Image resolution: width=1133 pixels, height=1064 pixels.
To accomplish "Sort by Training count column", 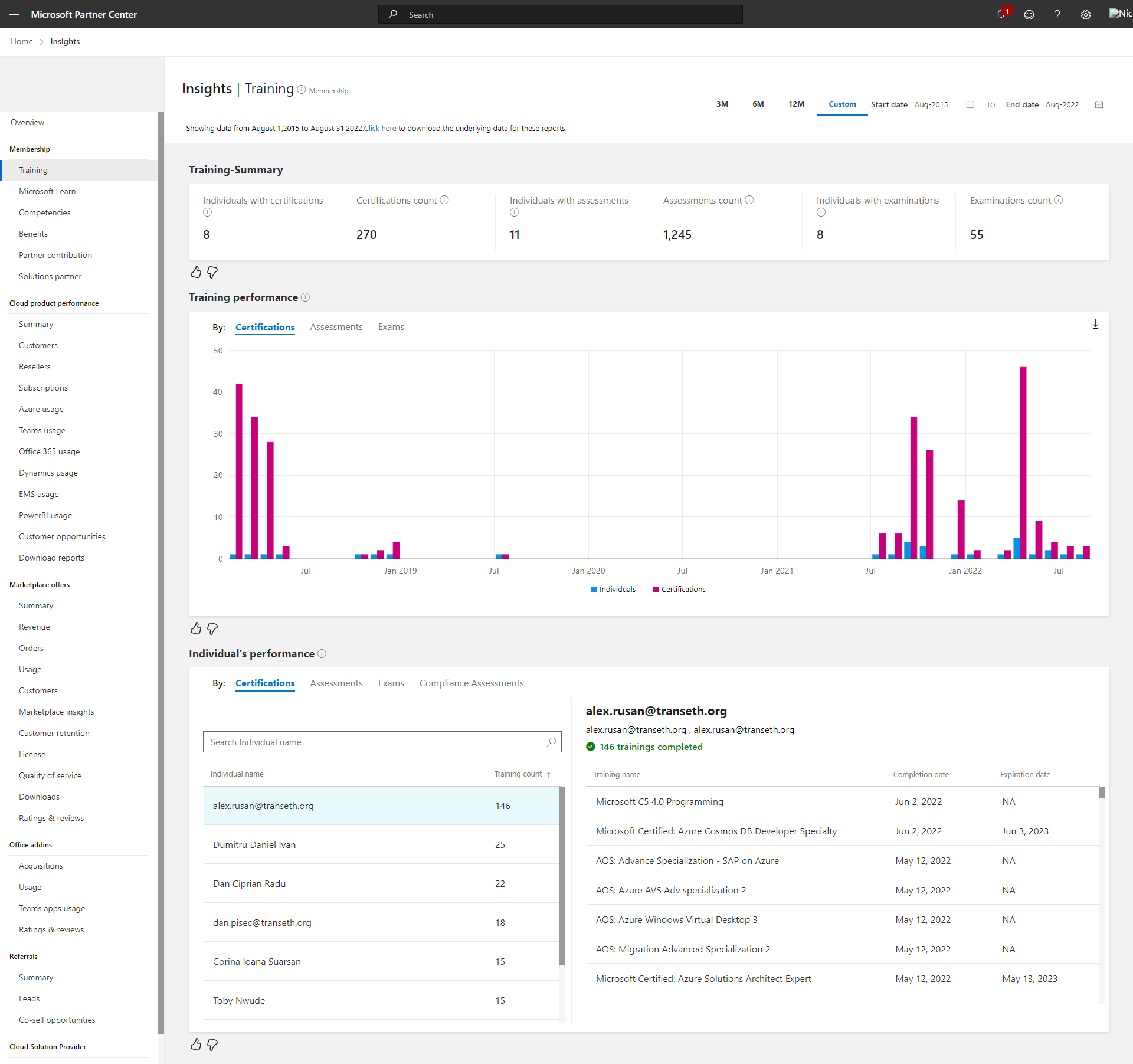I will pyautogui.click(x=522, y=774).
